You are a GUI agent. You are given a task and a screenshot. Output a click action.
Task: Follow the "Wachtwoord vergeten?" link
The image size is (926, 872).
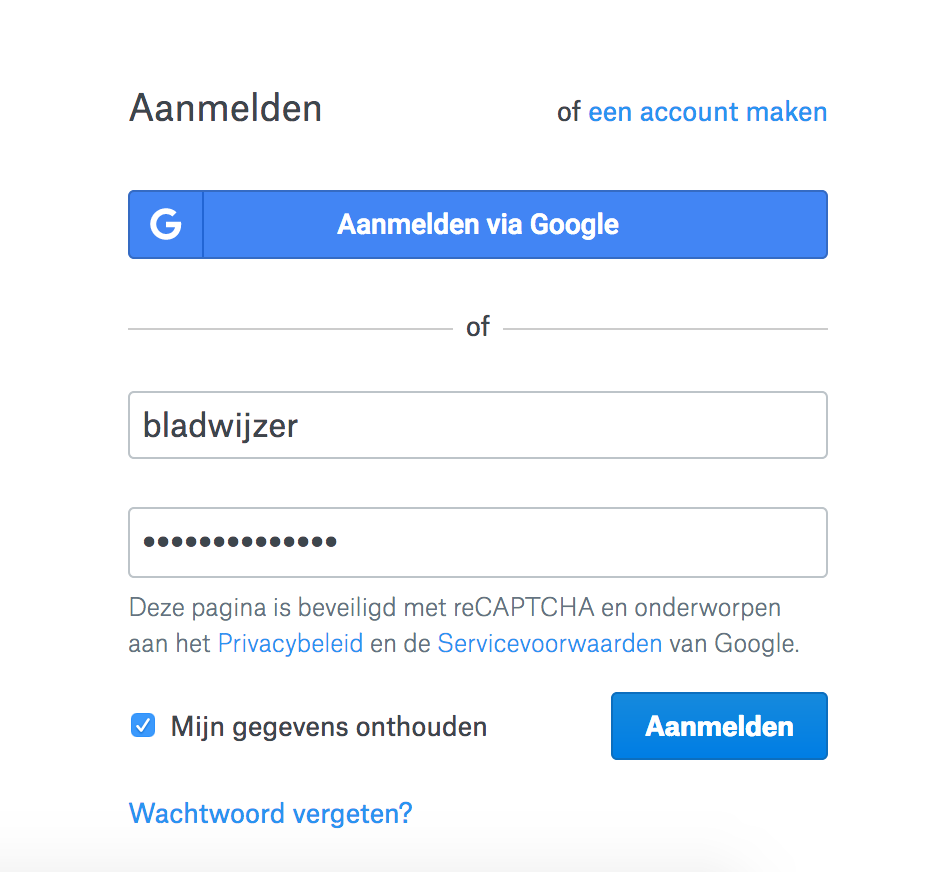(x=270, y=813)
